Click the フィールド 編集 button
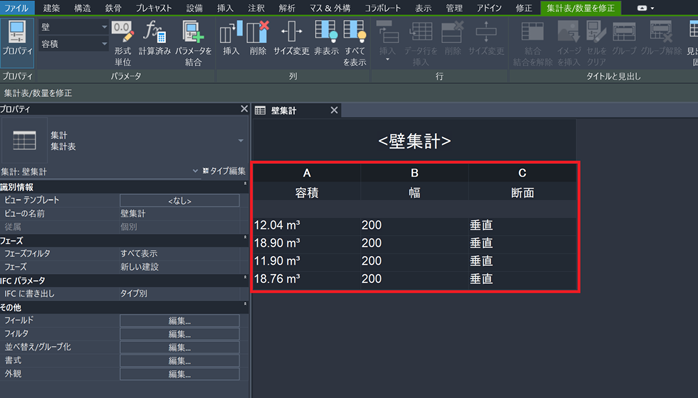The image size is (698, 398). pos(179,321)
